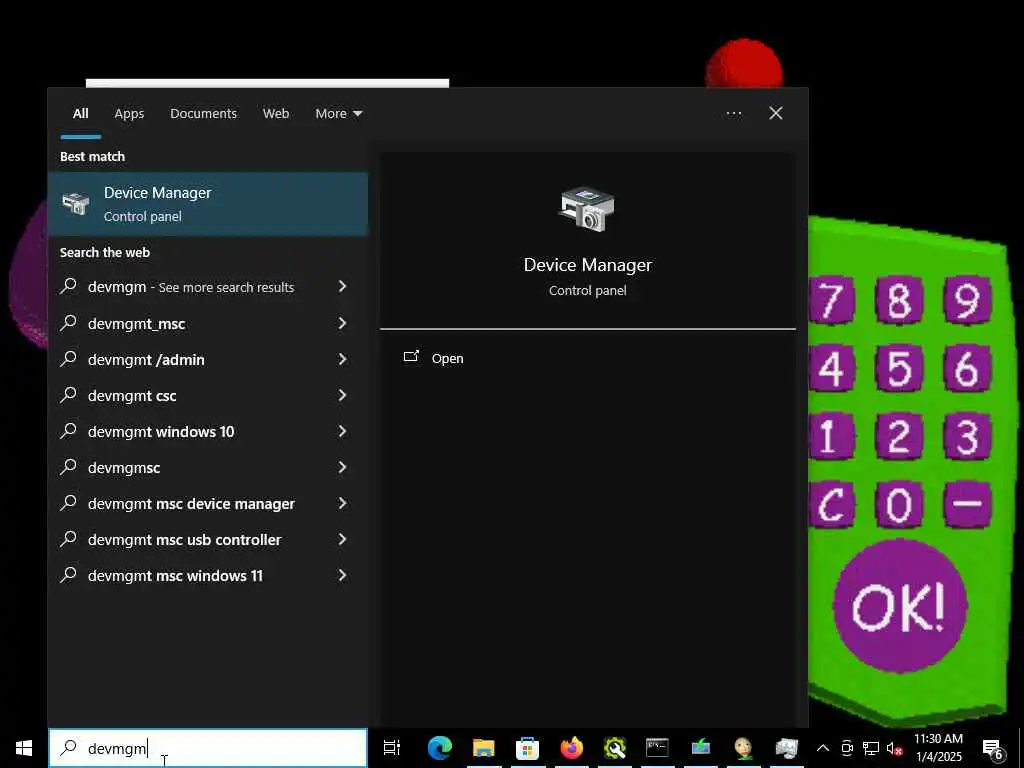Expand the More dropdown filter
Image resolution: width=1024 pixels, height=768 pixels.
pos(338,114)
